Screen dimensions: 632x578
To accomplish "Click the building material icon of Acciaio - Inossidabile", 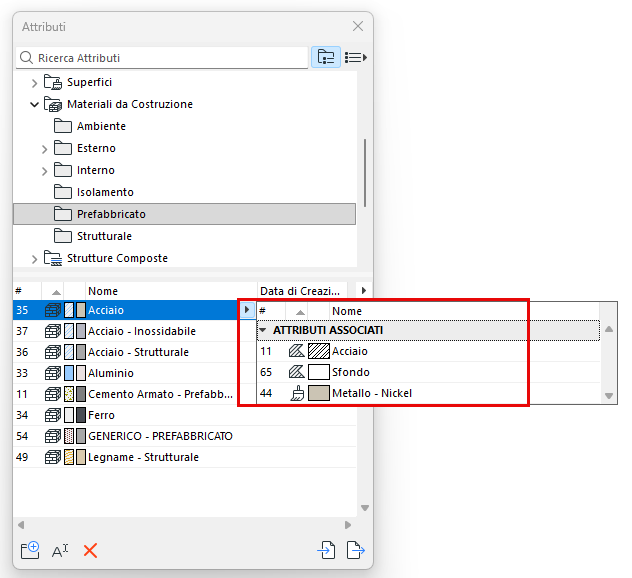I will pos(53,331).
